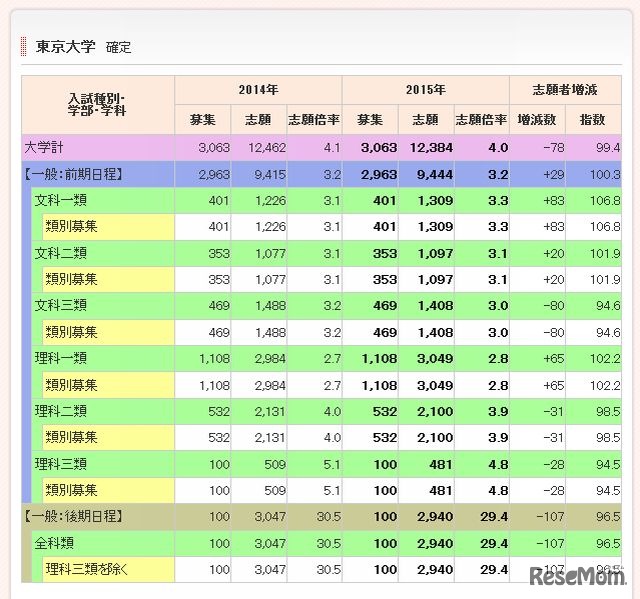This screenshot has height=599, width=640.
Task: Select the 【一般:後期日程】 row label
Action: pyautogui.click(x=73, y=516)
